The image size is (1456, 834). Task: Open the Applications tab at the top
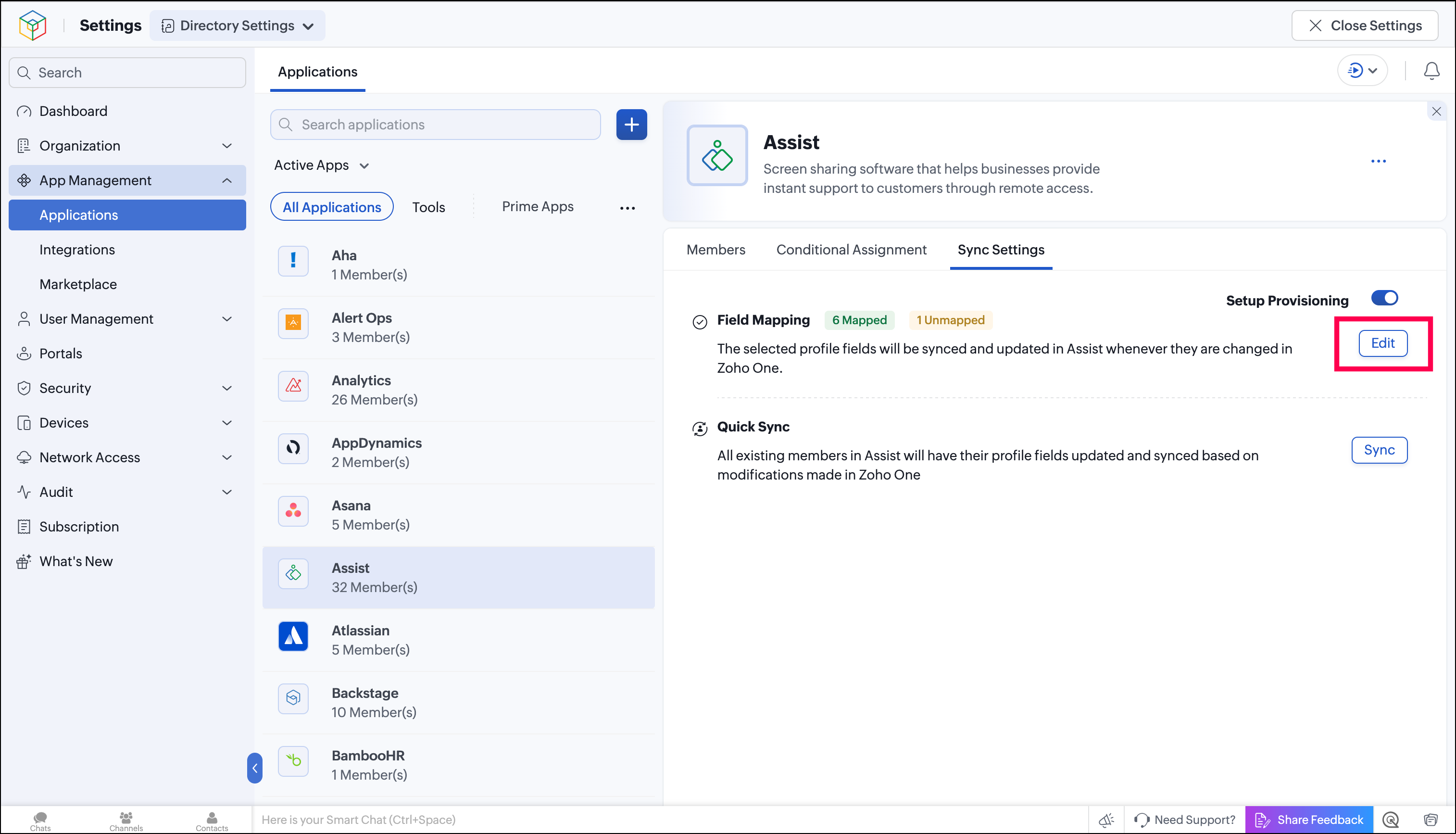pyautogui.click(x=318, y=72)
